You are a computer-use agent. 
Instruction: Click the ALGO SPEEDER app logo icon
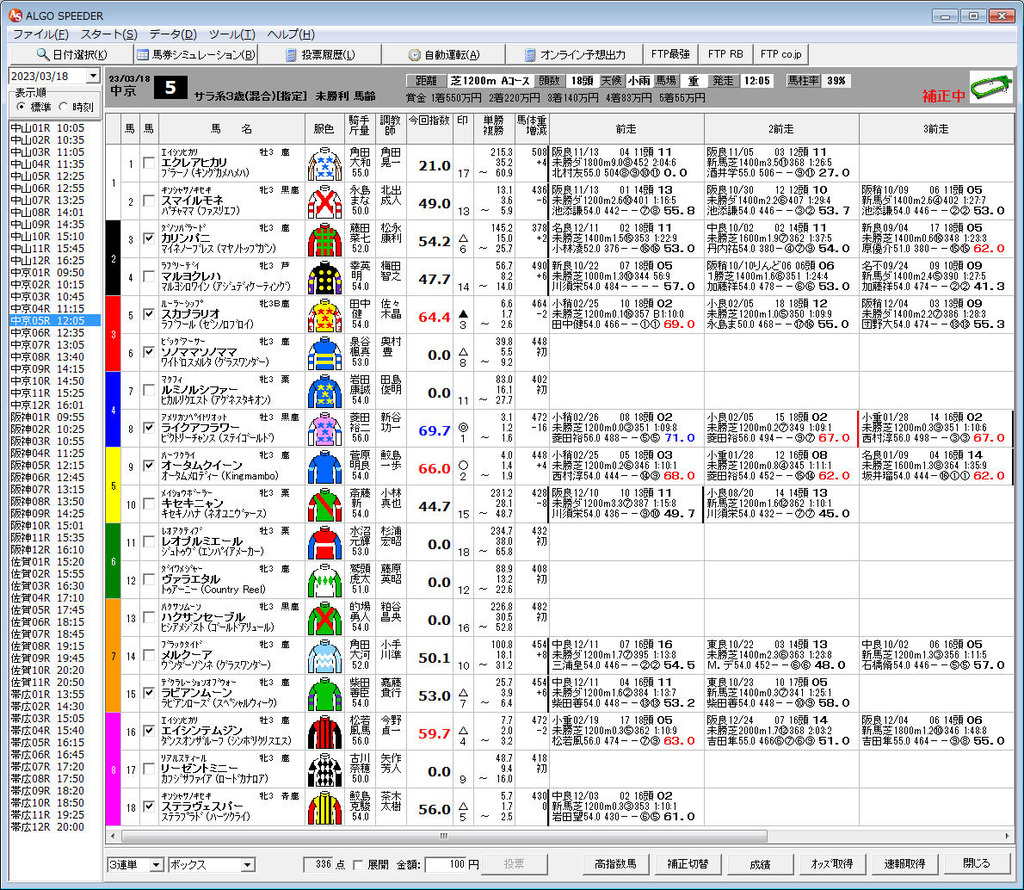pos(15,15)
